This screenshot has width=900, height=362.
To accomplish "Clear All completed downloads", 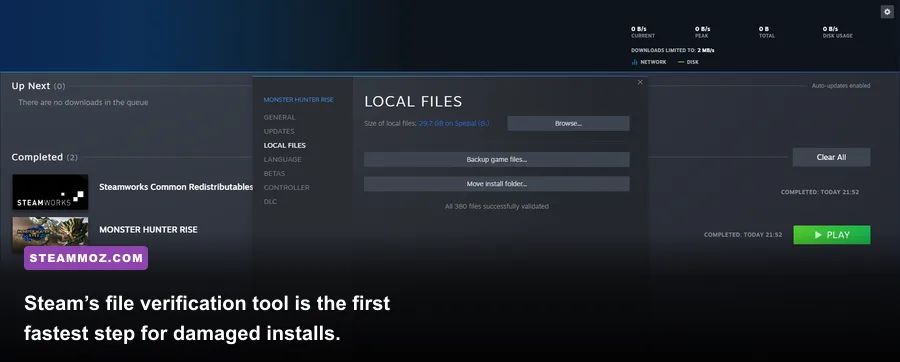I will pyautogui.click(x=831, y=157).
